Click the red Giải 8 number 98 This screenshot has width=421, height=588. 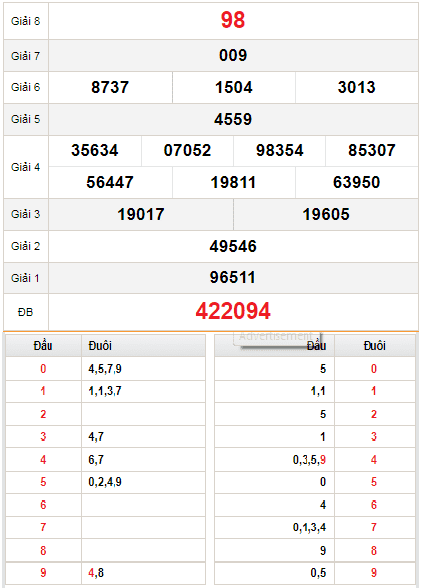[233, 20]
